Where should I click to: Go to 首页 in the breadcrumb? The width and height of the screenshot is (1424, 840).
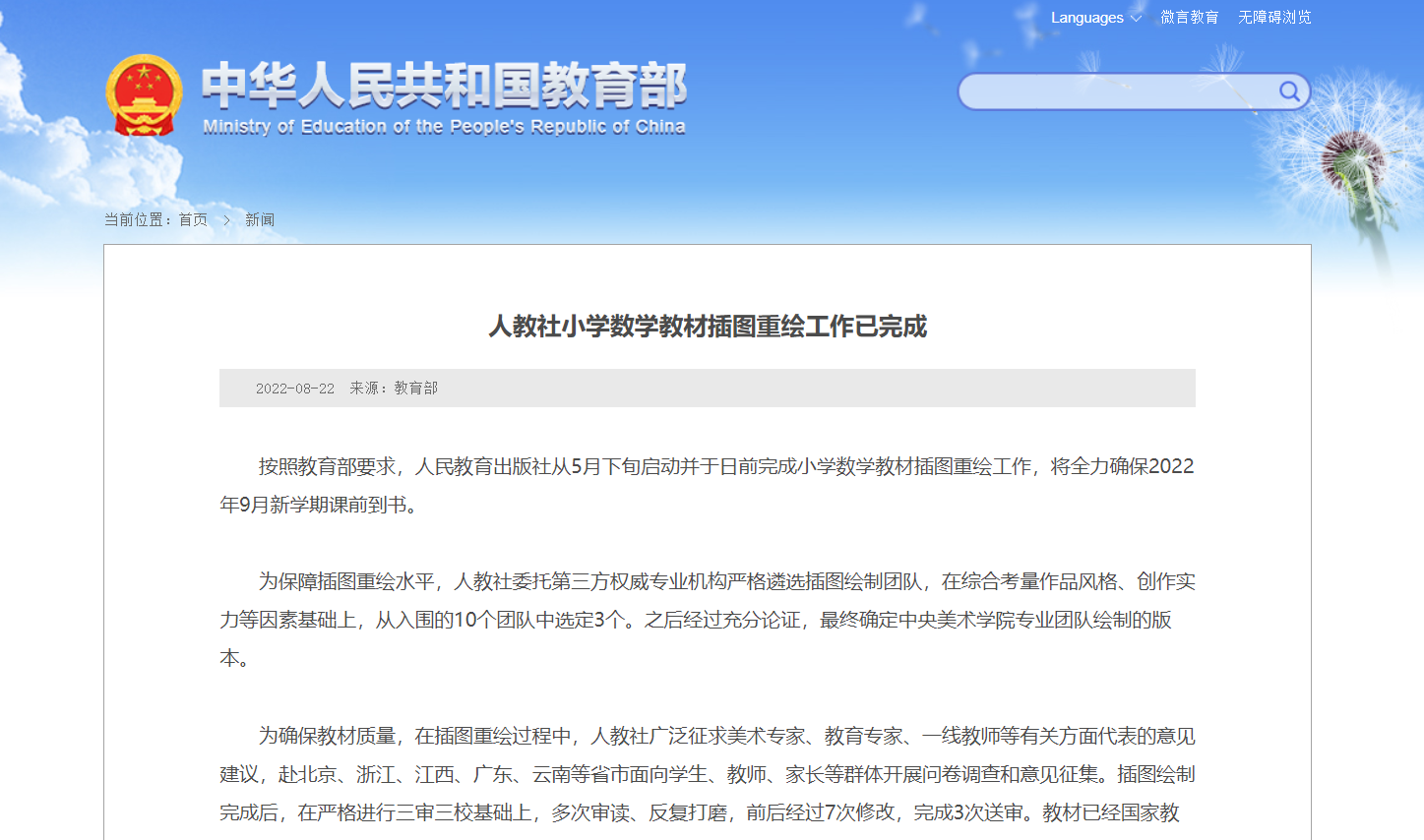(193, 219)
